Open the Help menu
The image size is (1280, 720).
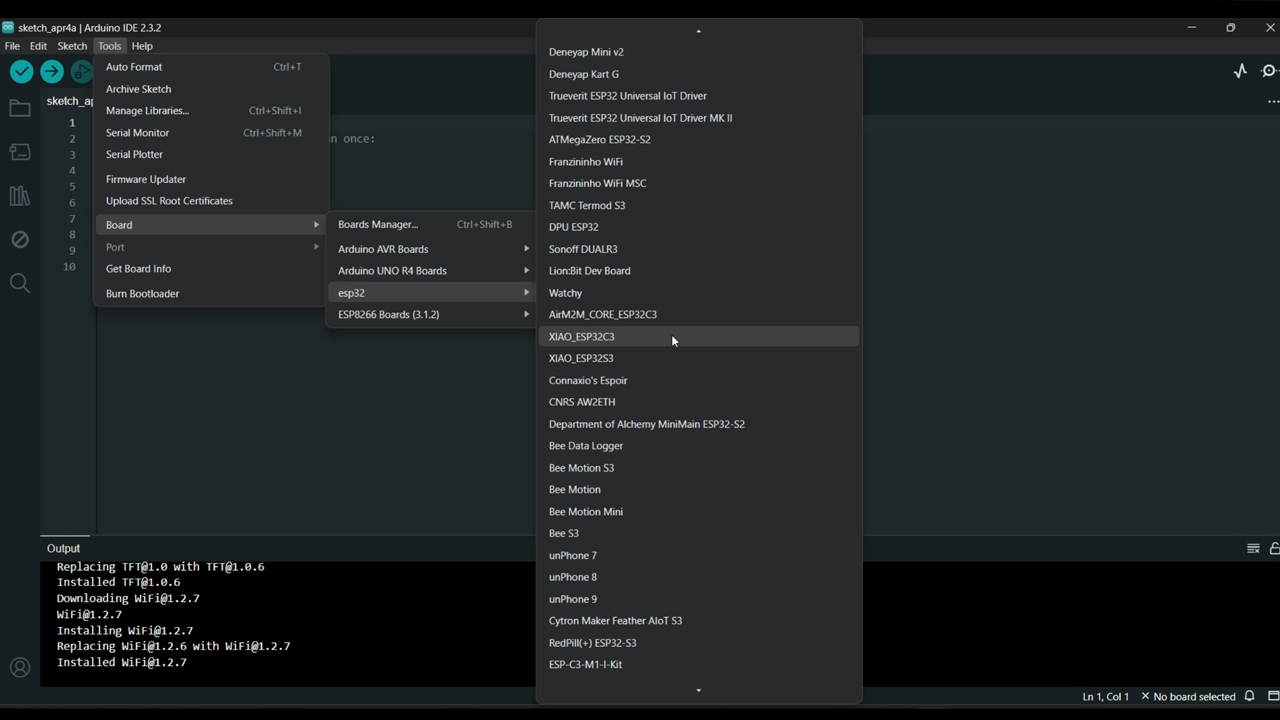(x=142, y=46)
